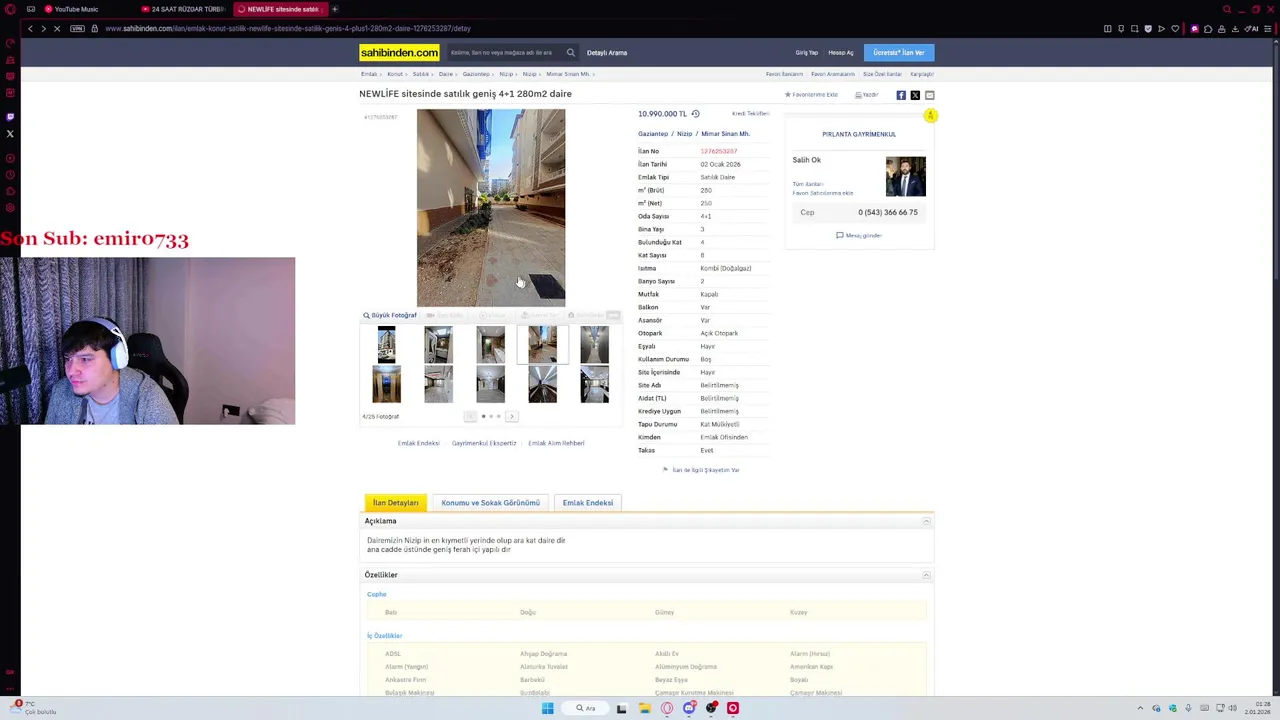
Task: Select the first building exterior thumbnail
Action: click(386, 344)
